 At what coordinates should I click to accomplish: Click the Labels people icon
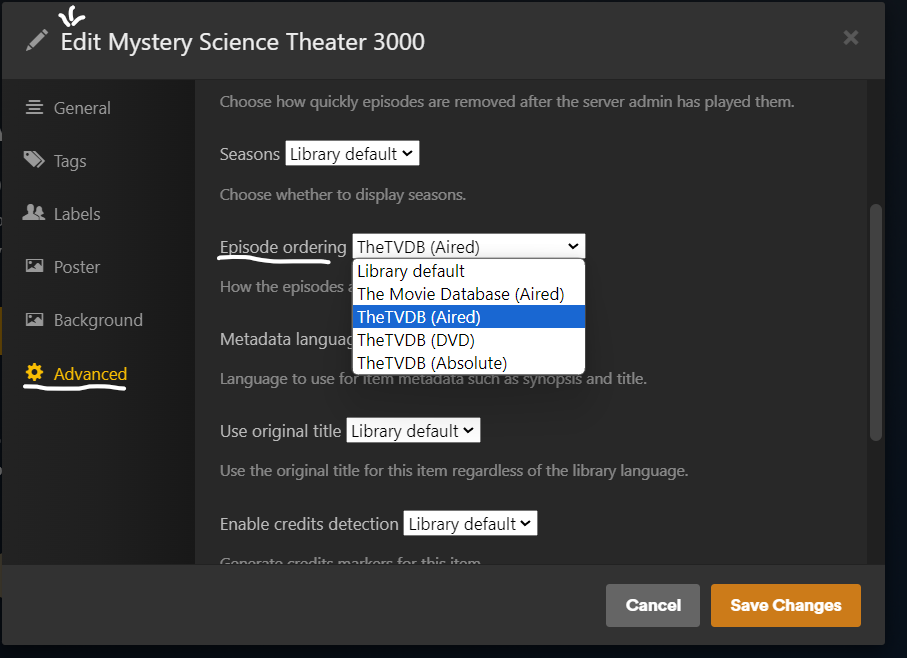pyautogui.click(x=35, y=214)
